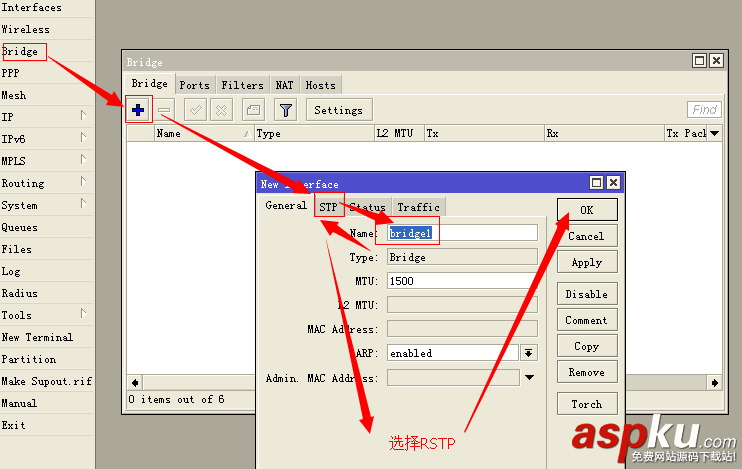Open the STP tab in New Interface
This screenshot has width=742, height=469.
[x=328, y=207]
